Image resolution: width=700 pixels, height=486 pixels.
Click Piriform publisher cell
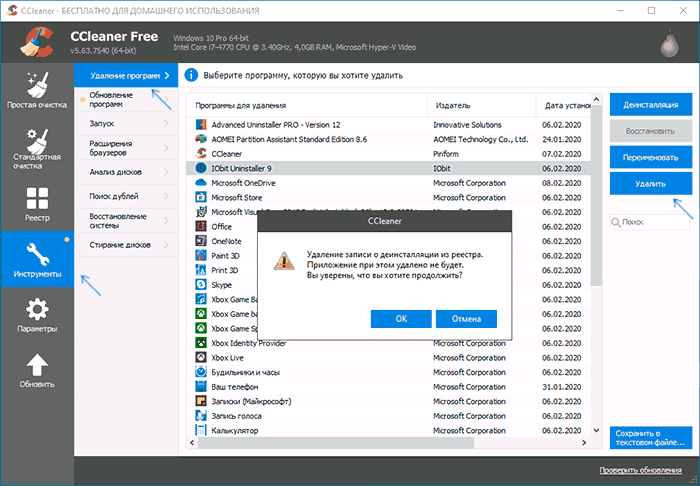pyautogui.click(x=446, y=154)
